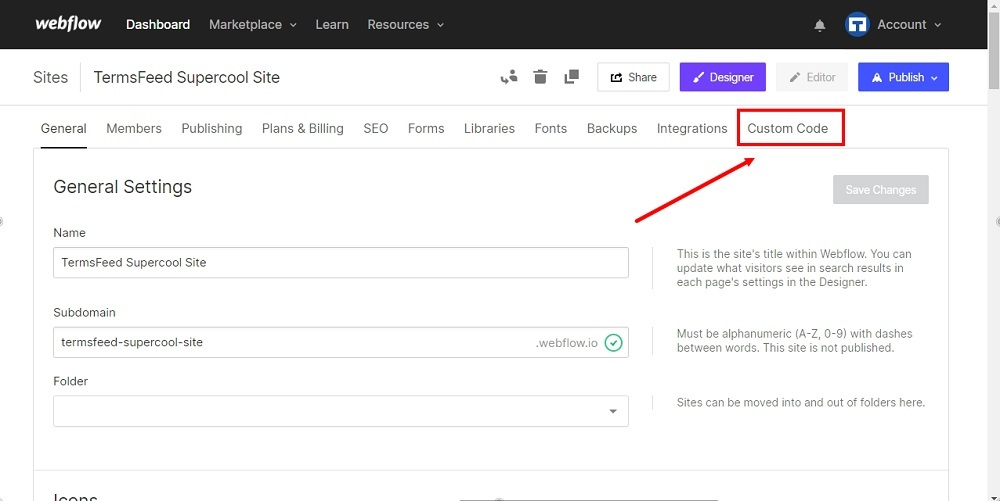Open the Integrations tab
Viewport: 1000px width, 501px height.
(x=692, y=128)
